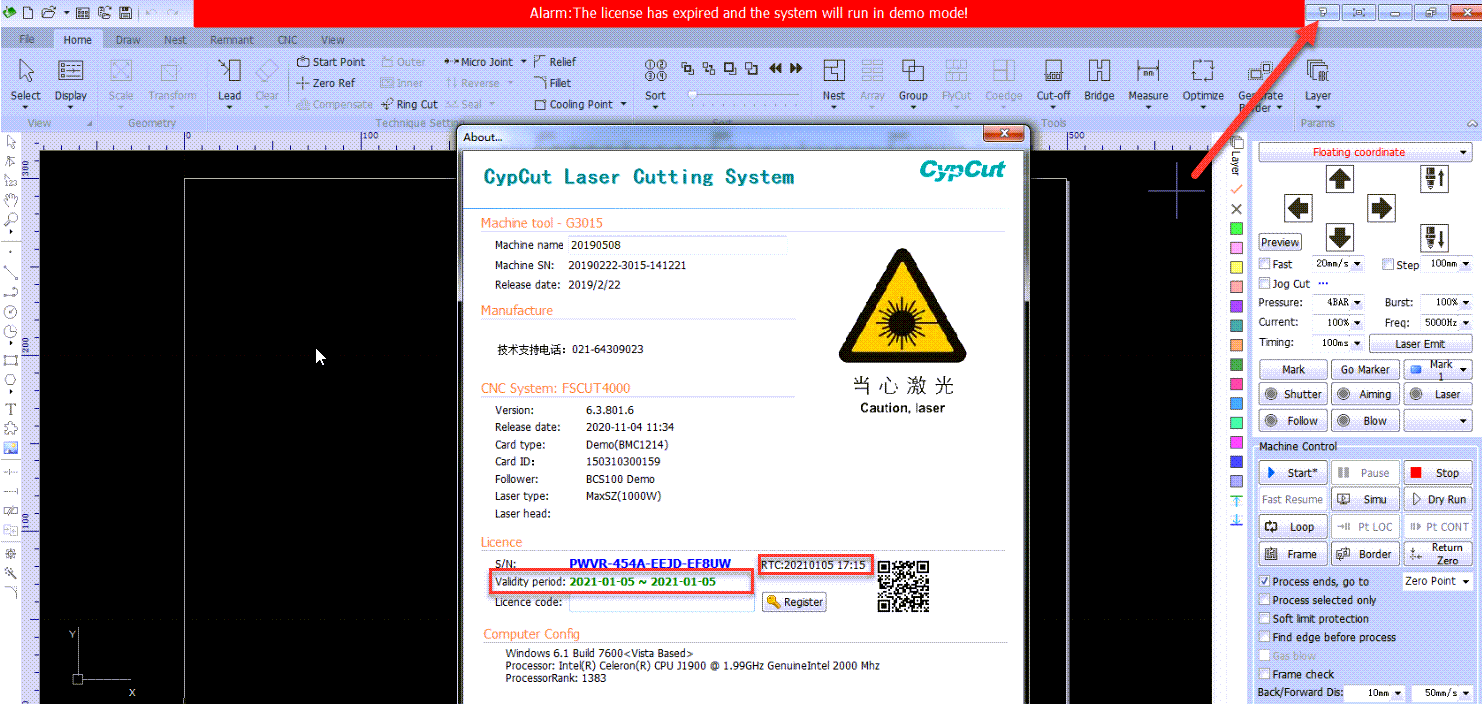Tick the Jog Cut checkbox
The width and height of the screenshot is (1482, 718).
(x=1265, y=284)
